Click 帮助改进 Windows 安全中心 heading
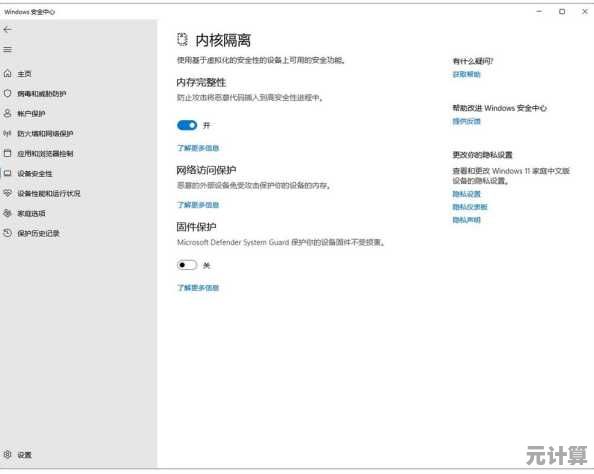Viewport: 594px width, 474px height. coord(500,108)
